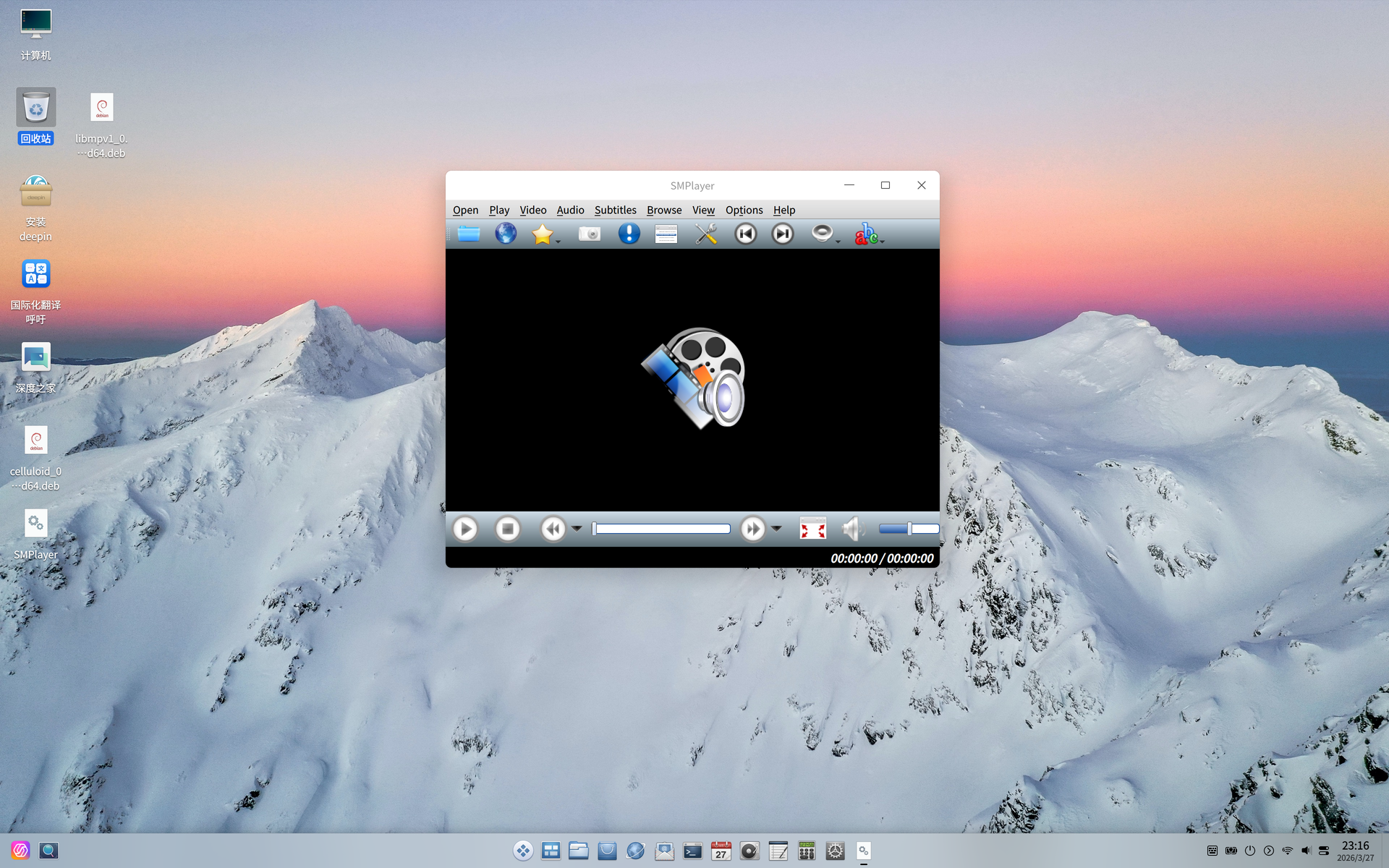This screenshot has width=1389, height=868.
Task: Open the forward options dropdown arrow
Action: (776, 529)
